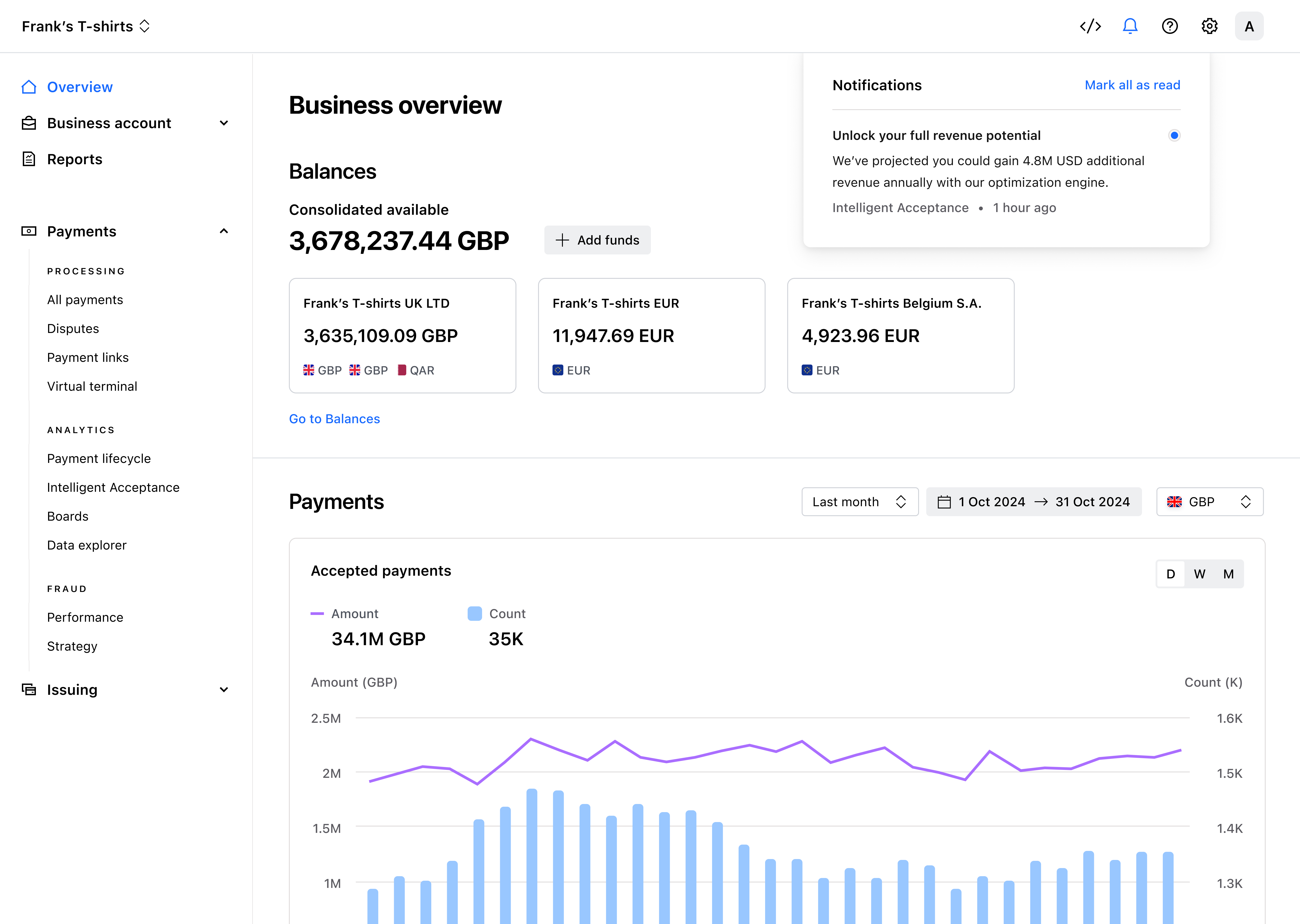Click the EUR flag in Belgium S.A. card

click(807, 370)
